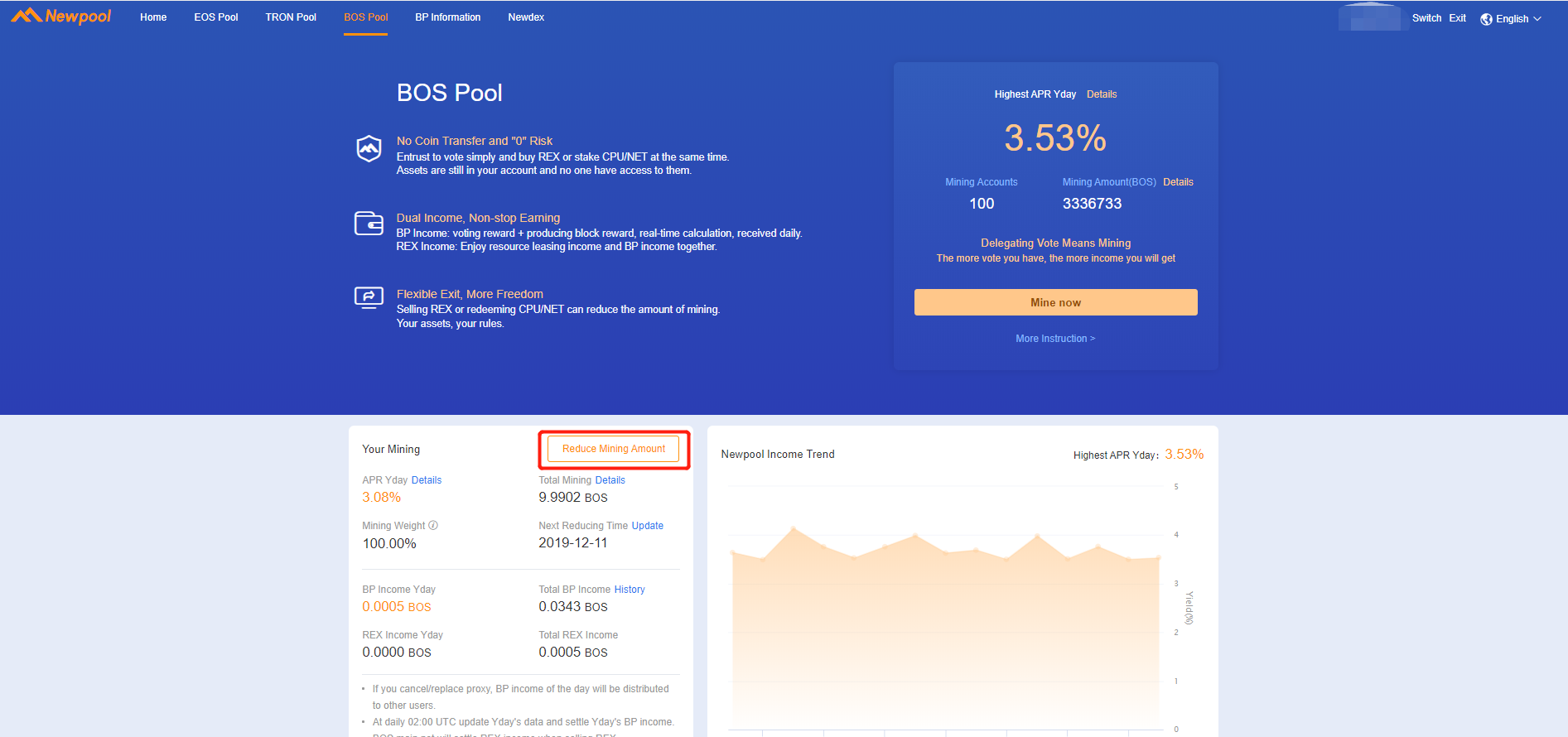1568x737 pixels.
Task: Click the Newpool logo
Action: 61,16
